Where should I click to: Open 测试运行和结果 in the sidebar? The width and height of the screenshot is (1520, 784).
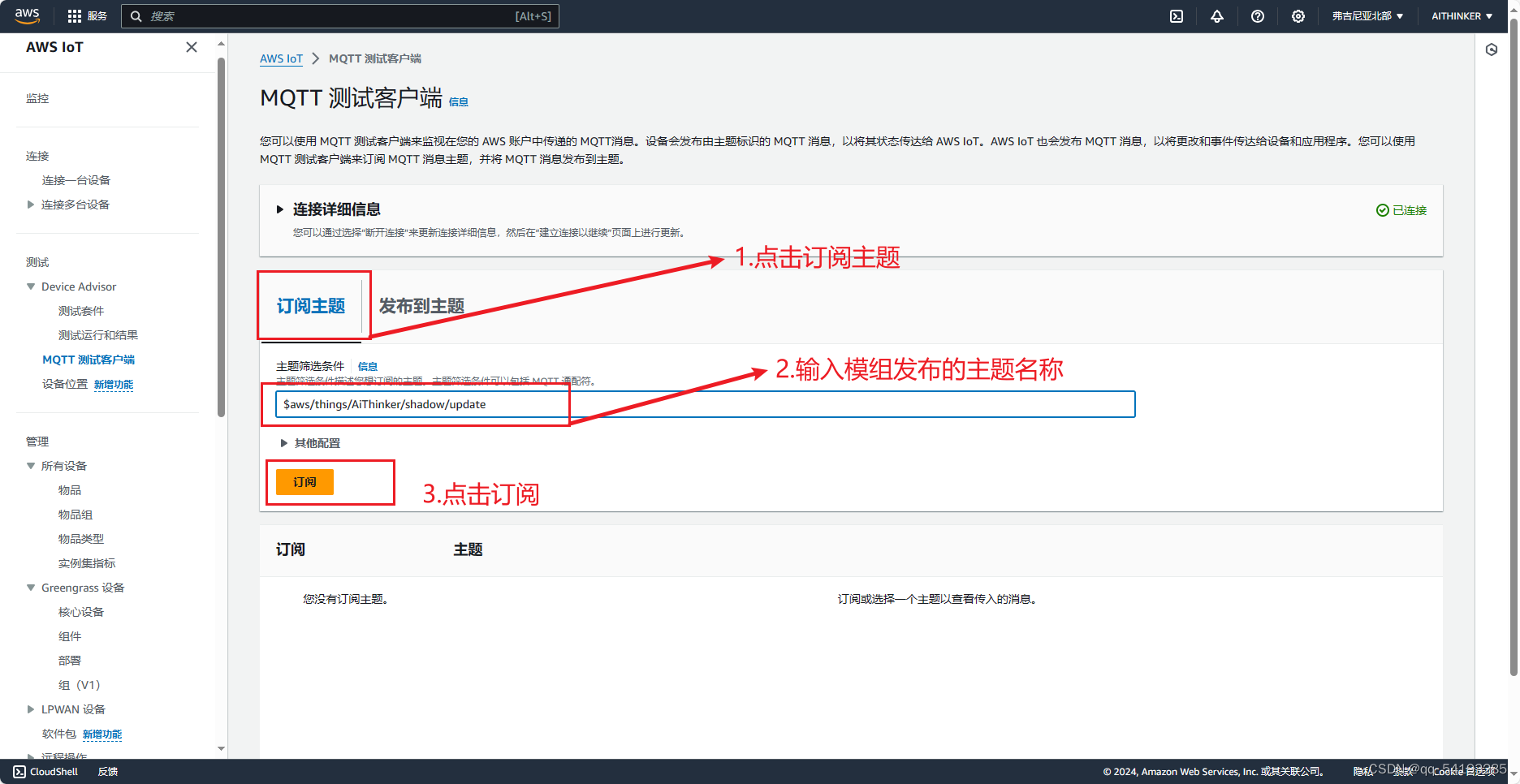(x=98, y=335)
